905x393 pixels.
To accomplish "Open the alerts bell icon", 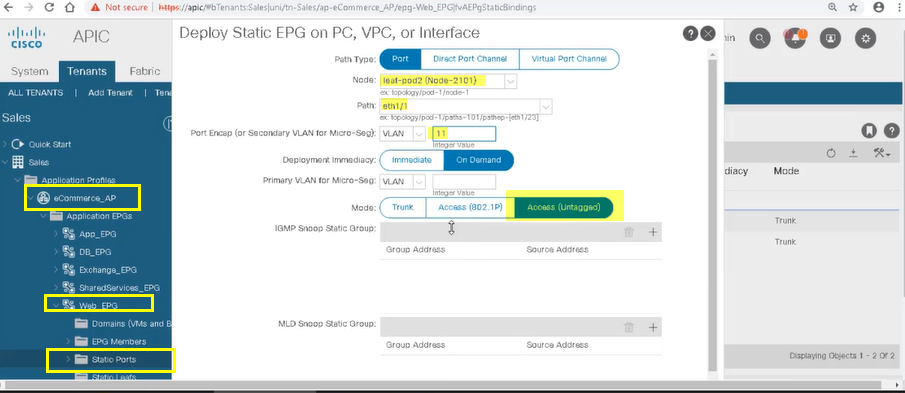I will click(x=795, y=39).
